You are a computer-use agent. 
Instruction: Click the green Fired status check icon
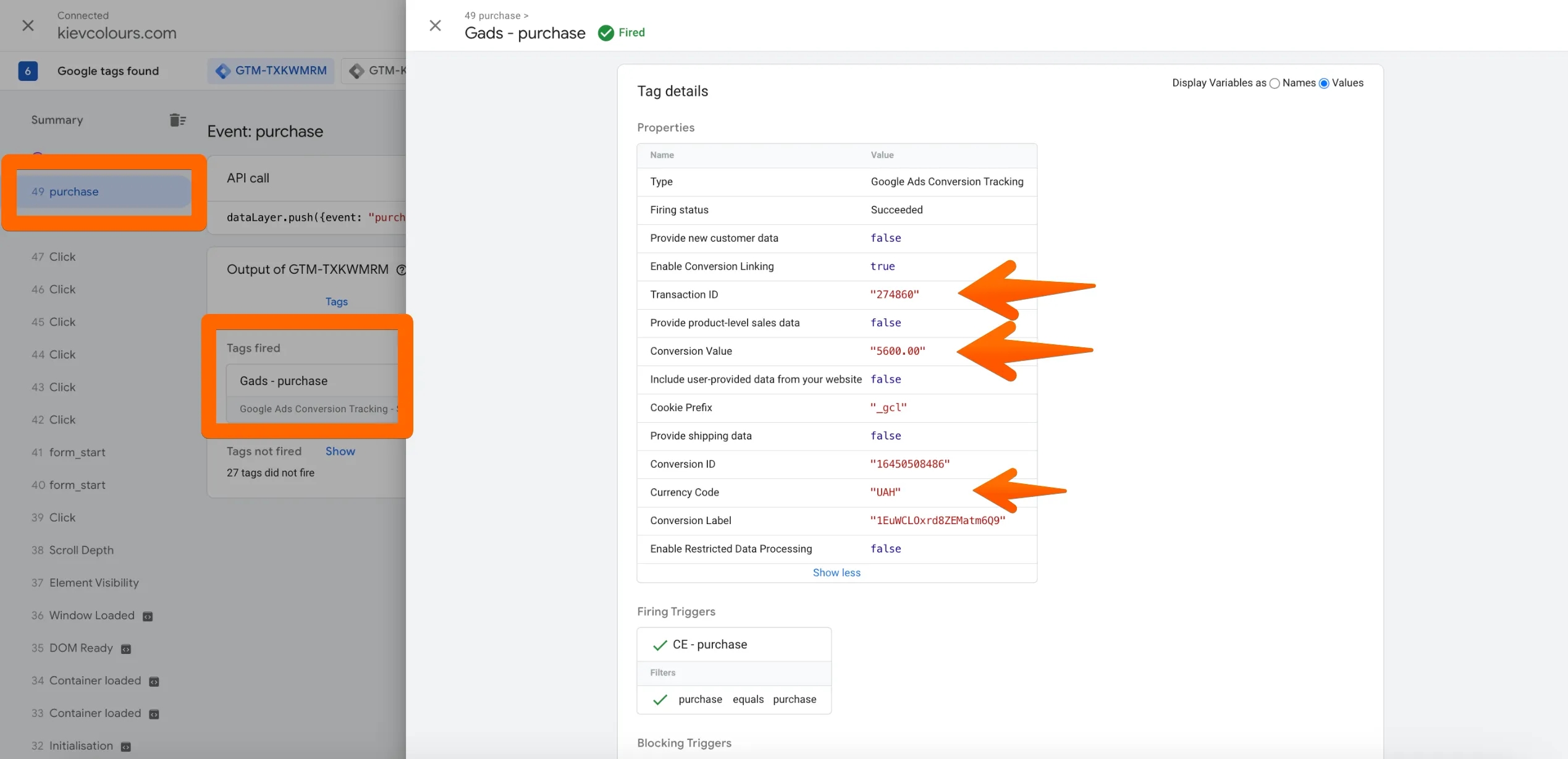[606, 33]
